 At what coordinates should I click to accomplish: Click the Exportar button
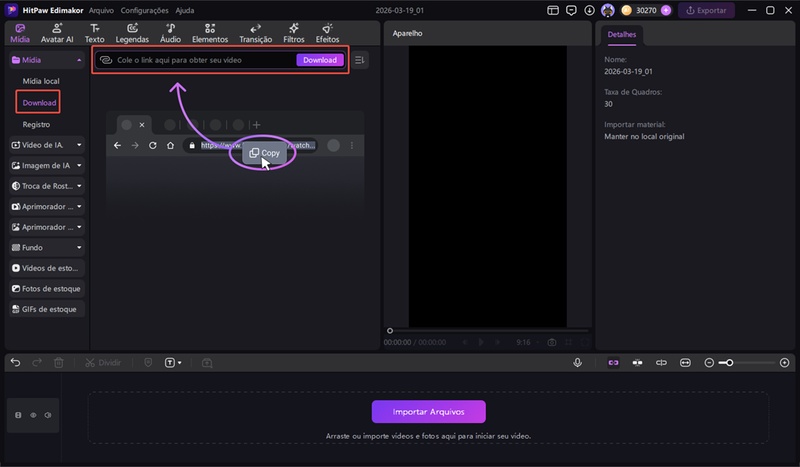click(706, 10)
